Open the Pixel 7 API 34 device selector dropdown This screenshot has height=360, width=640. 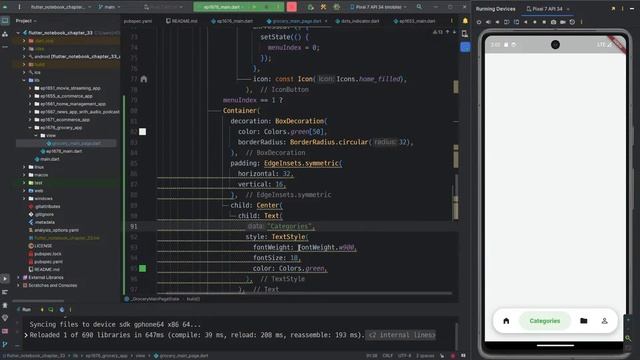tap(378, 7)
